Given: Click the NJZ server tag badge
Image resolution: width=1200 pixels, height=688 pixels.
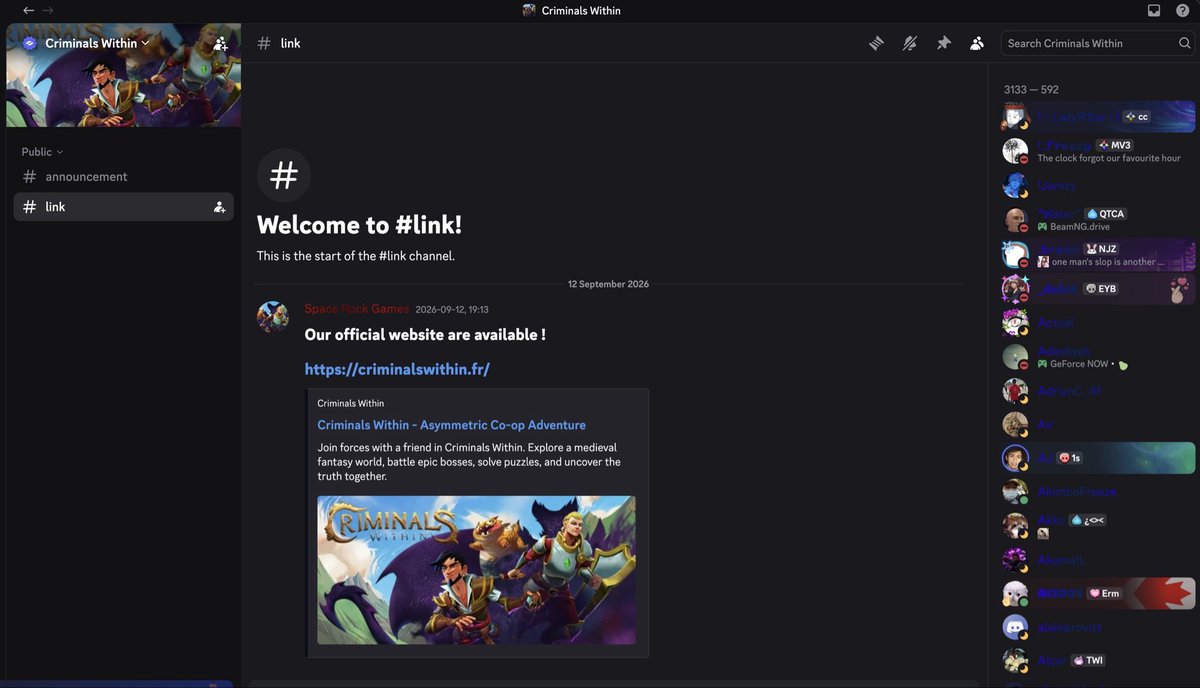Looking at the screenshot, I should click(x=1102, y=249).
